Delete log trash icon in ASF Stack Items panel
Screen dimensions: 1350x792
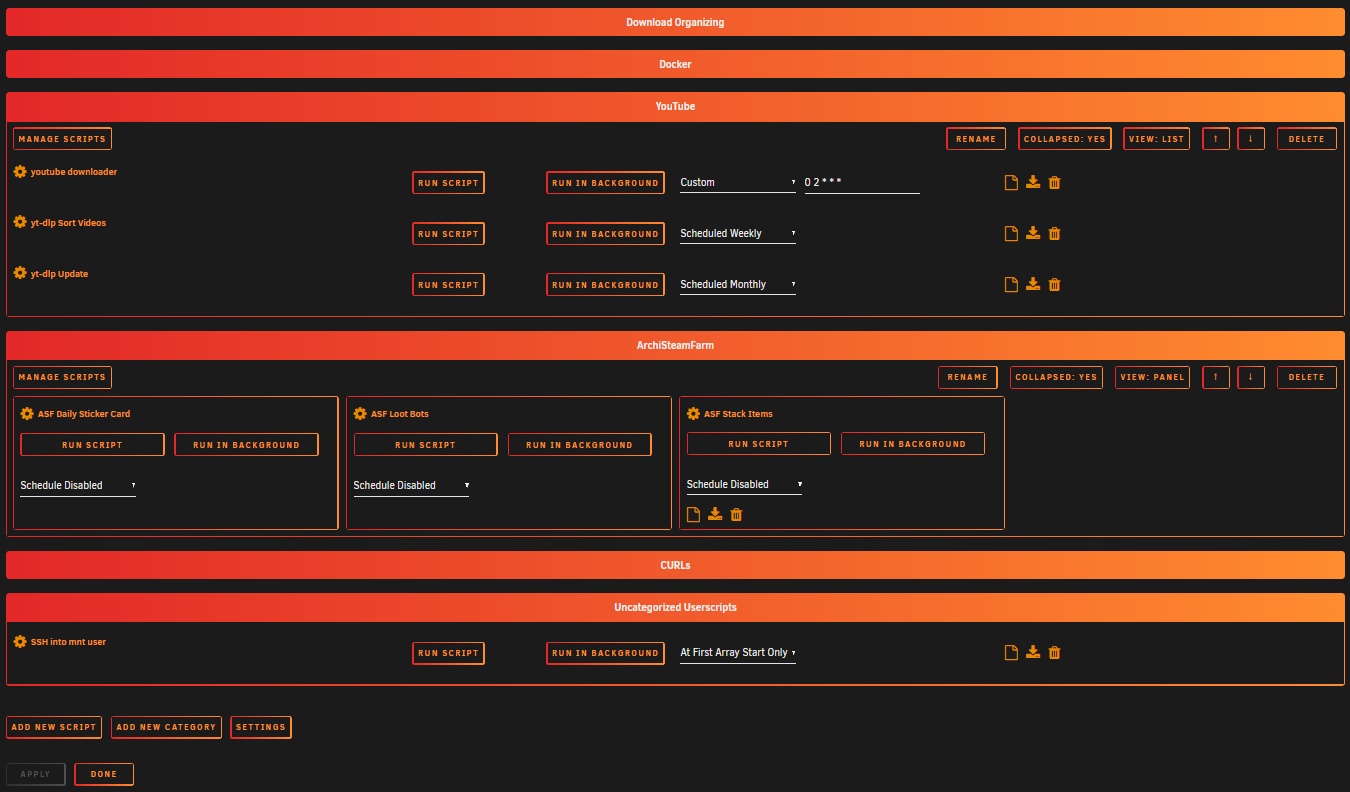[x=736, y=514]
